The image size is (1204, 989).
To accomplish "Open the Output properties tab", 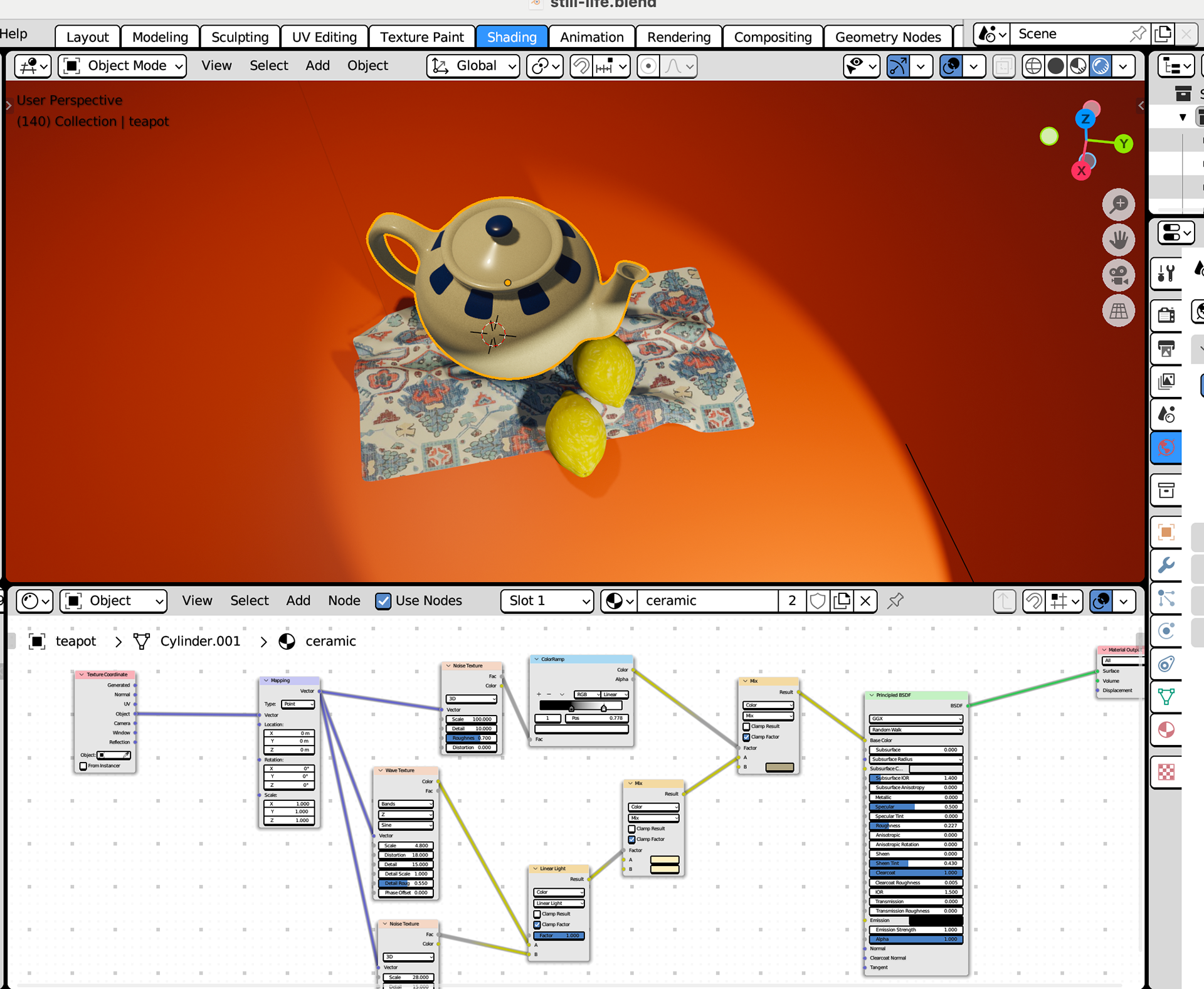I will pyautogui.click(x=1166, y=348).
